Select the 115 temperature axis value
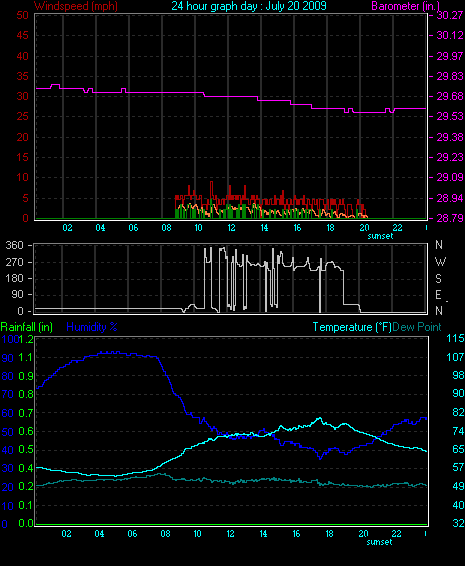Screen dimensions: 465x566 tap(455, 339)
